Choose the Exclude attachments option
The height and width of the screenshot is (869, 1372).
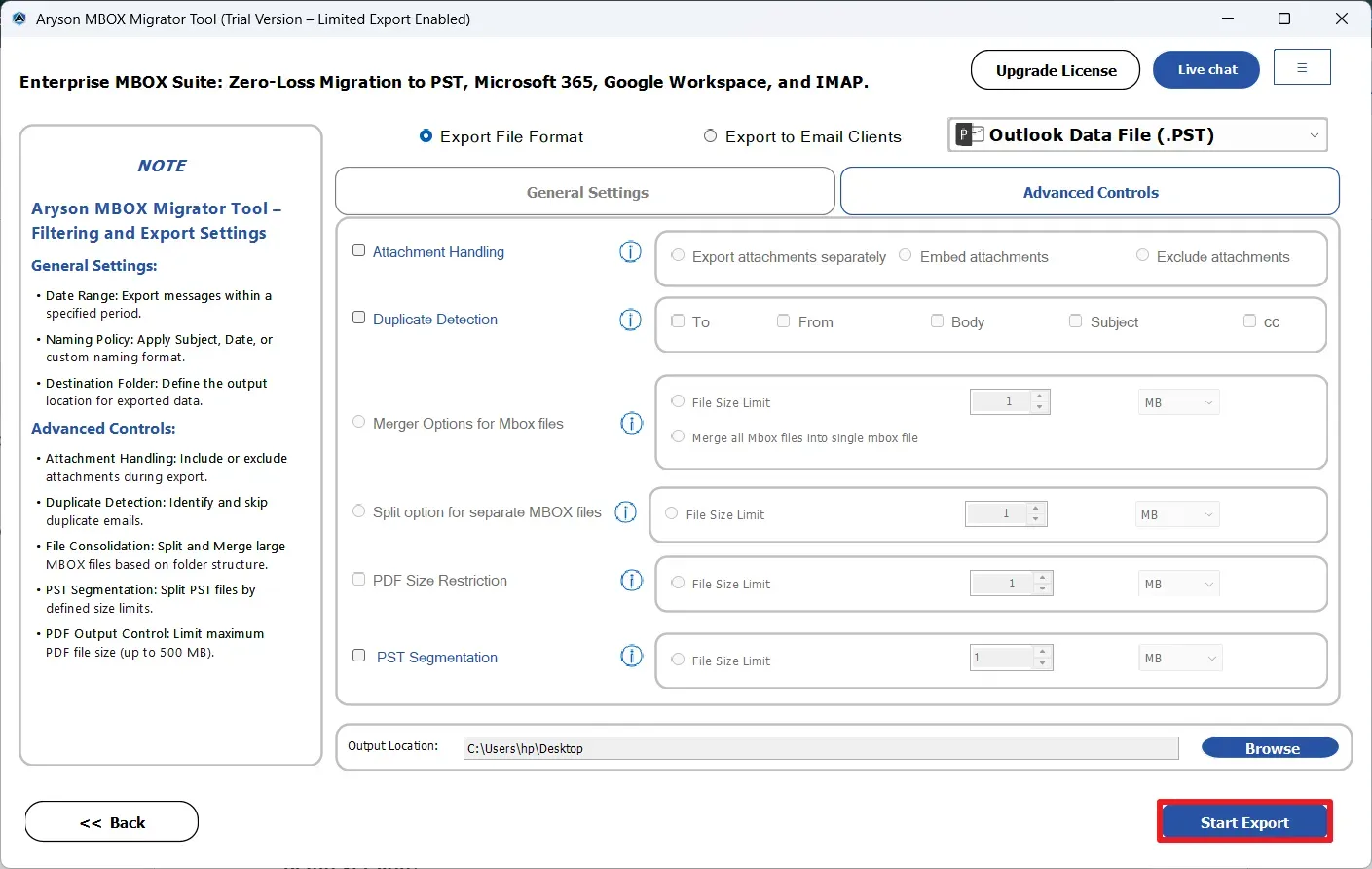pos(1142,255)
